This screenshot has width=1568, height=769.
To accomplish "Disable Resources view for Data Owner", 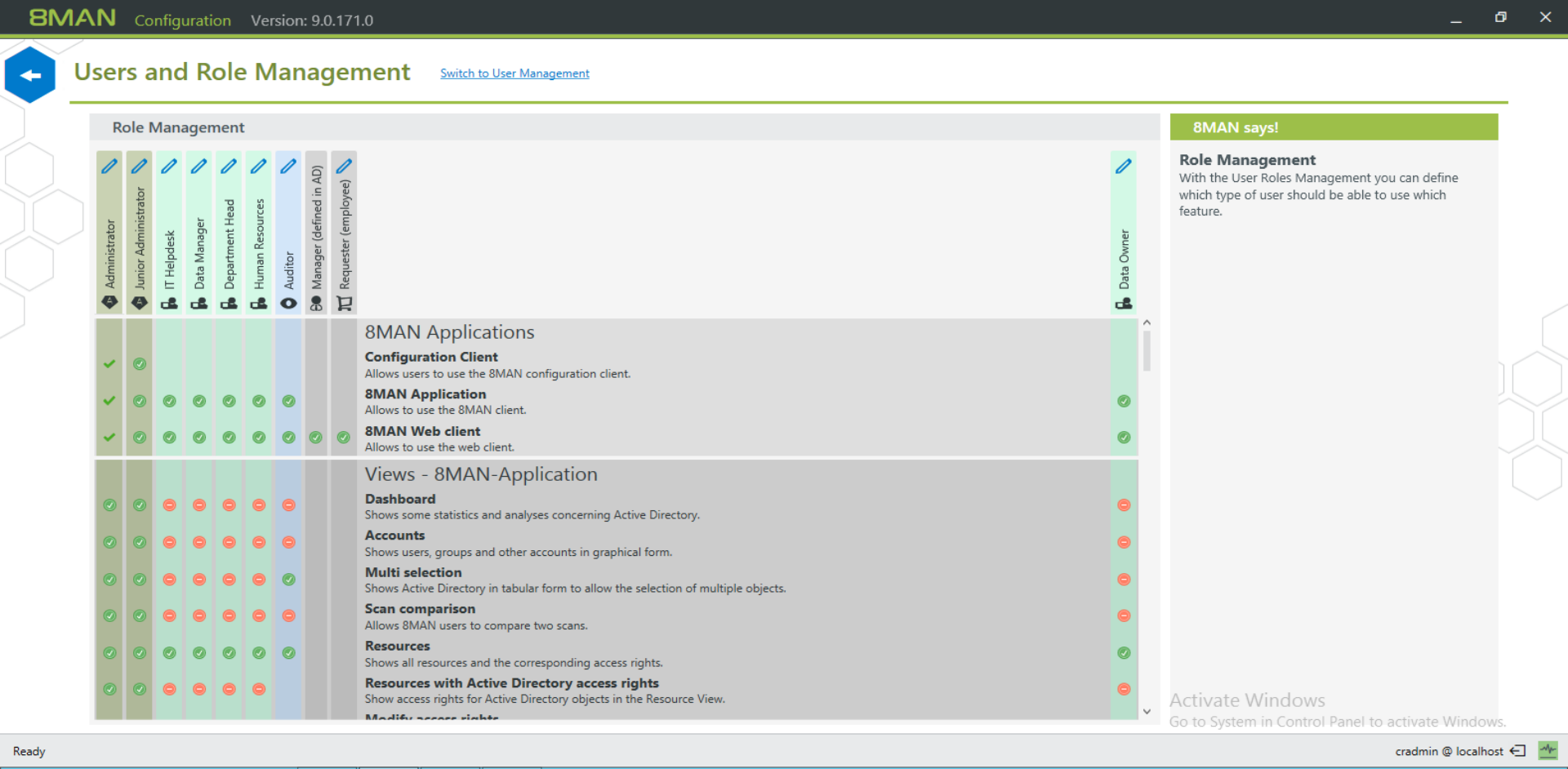I will click(x=1124, y=653).
